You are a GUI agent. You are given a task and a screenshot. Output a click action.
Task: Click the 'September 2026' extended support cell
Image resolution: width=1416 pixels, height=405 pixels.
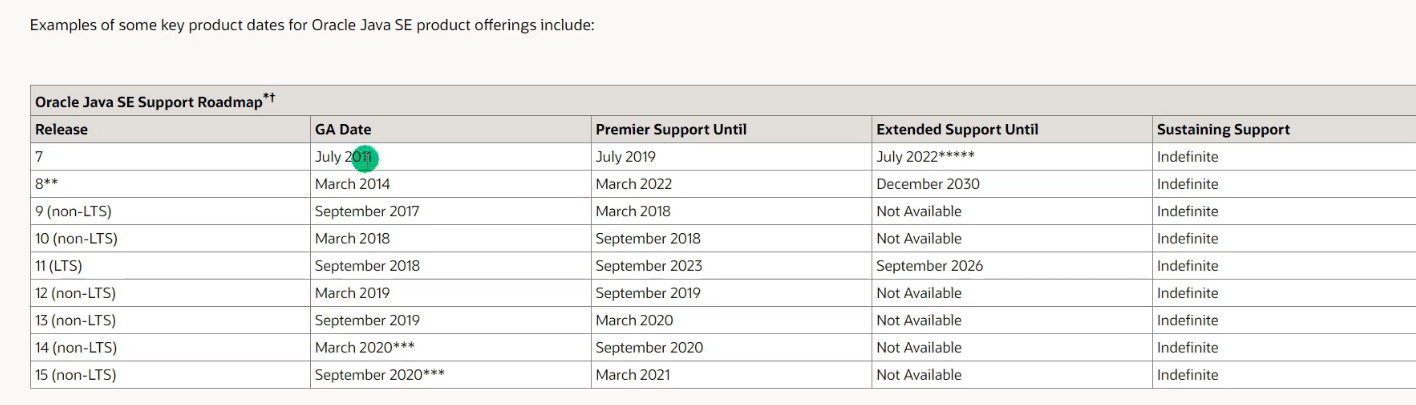point(929,266)
